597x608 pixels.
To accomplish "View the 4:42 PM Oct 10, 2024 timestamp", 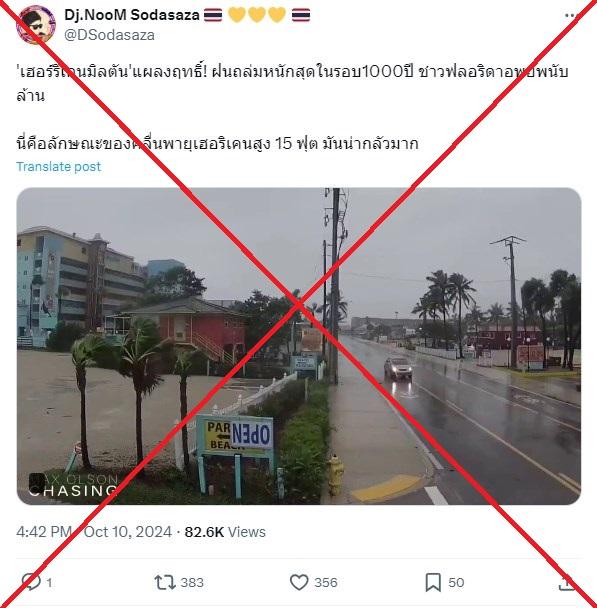I will 94,532.
